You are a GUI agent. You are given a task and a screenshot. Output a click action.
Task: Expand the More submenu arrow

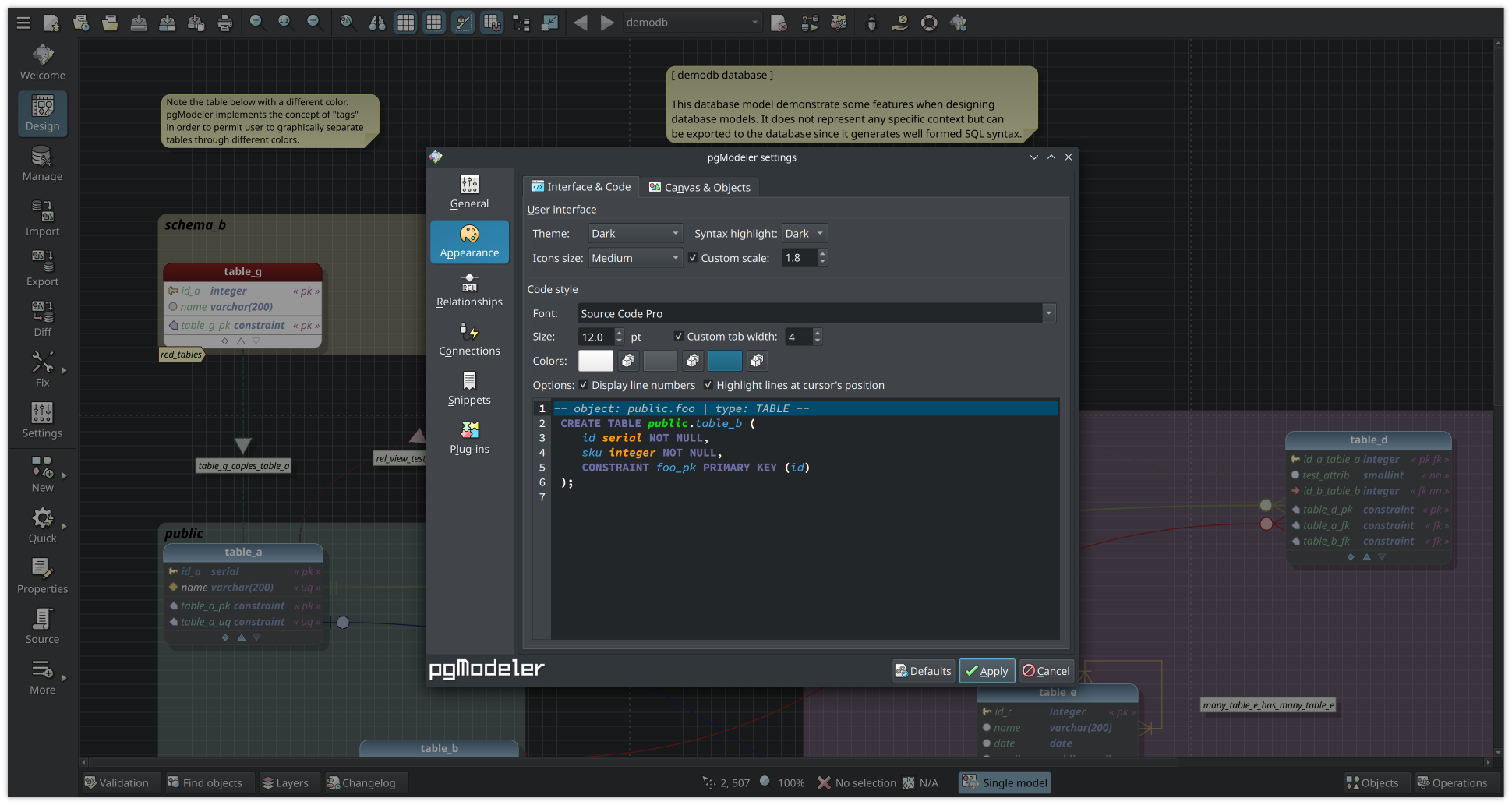pos(64,677)
